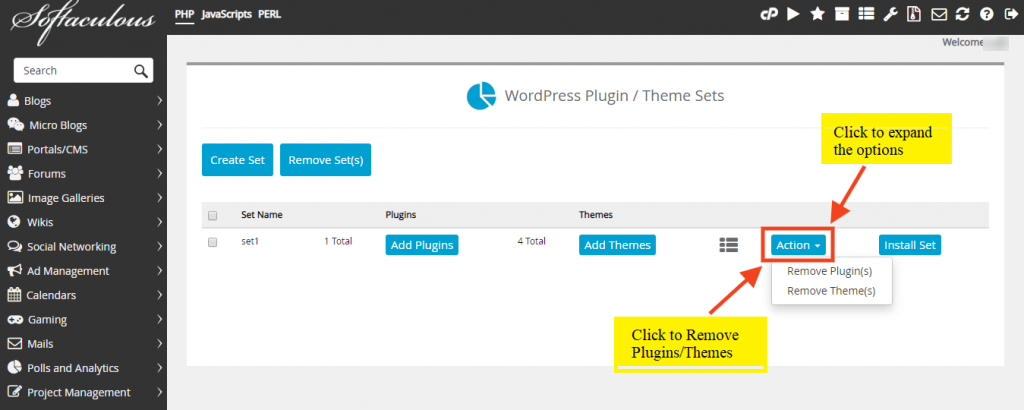Click the list details icon for set1
Screen dimensions: 1024x410
point(728,245)
